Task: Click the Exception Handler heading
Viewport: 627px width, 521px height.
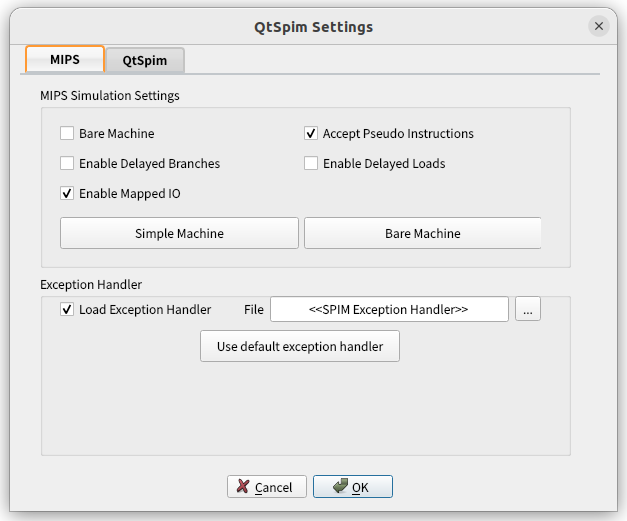Action: [91, 285]
